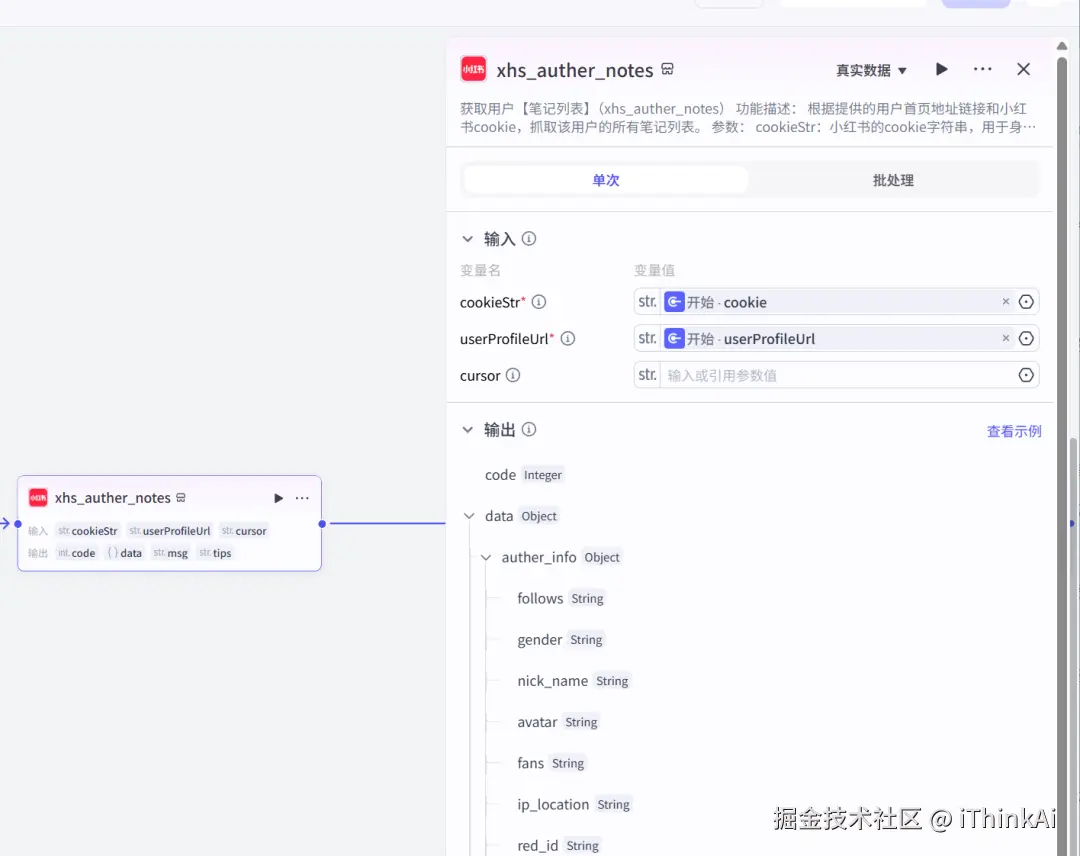
Task: Click the info icon next to cookieStr
Action: pos(538,301)
